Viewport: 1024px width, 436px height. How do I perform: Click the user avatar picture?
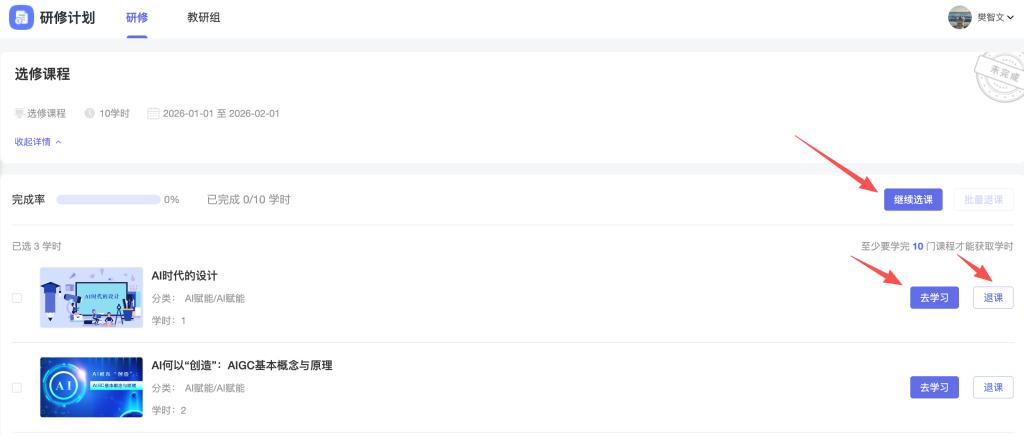[x=959, y=17]
